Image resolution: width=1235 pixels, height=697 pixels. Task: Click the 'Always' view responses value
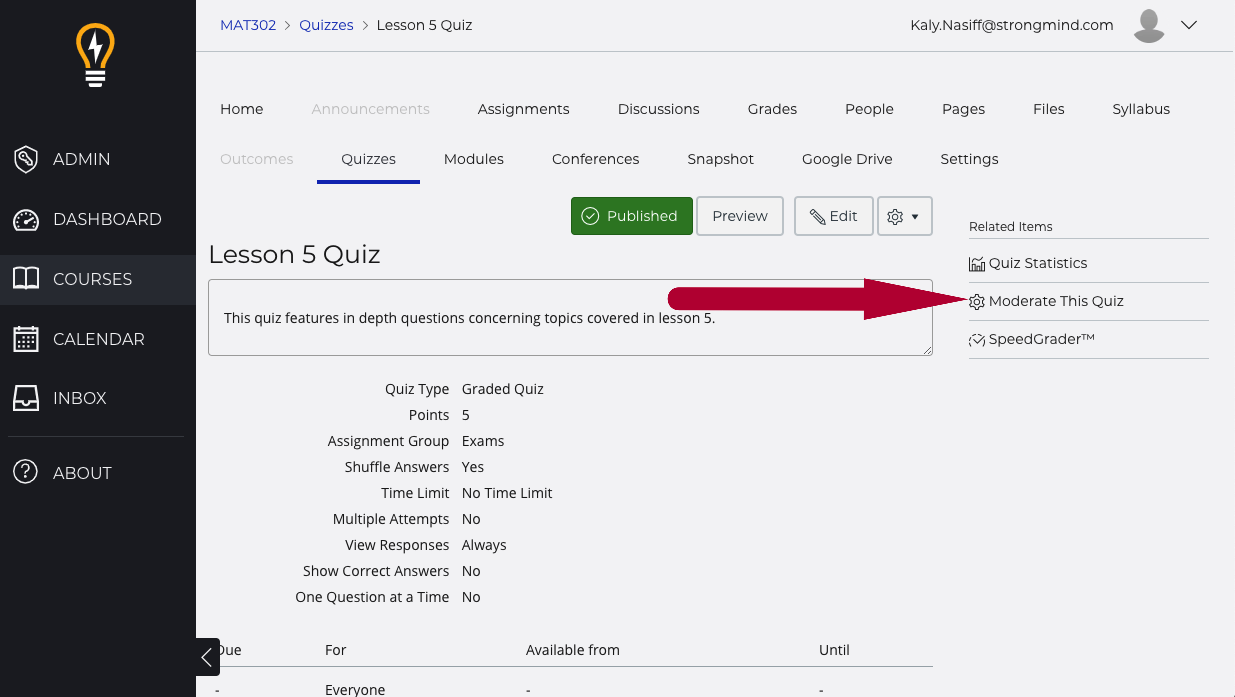pyautogui.click(x=484, y=545)
